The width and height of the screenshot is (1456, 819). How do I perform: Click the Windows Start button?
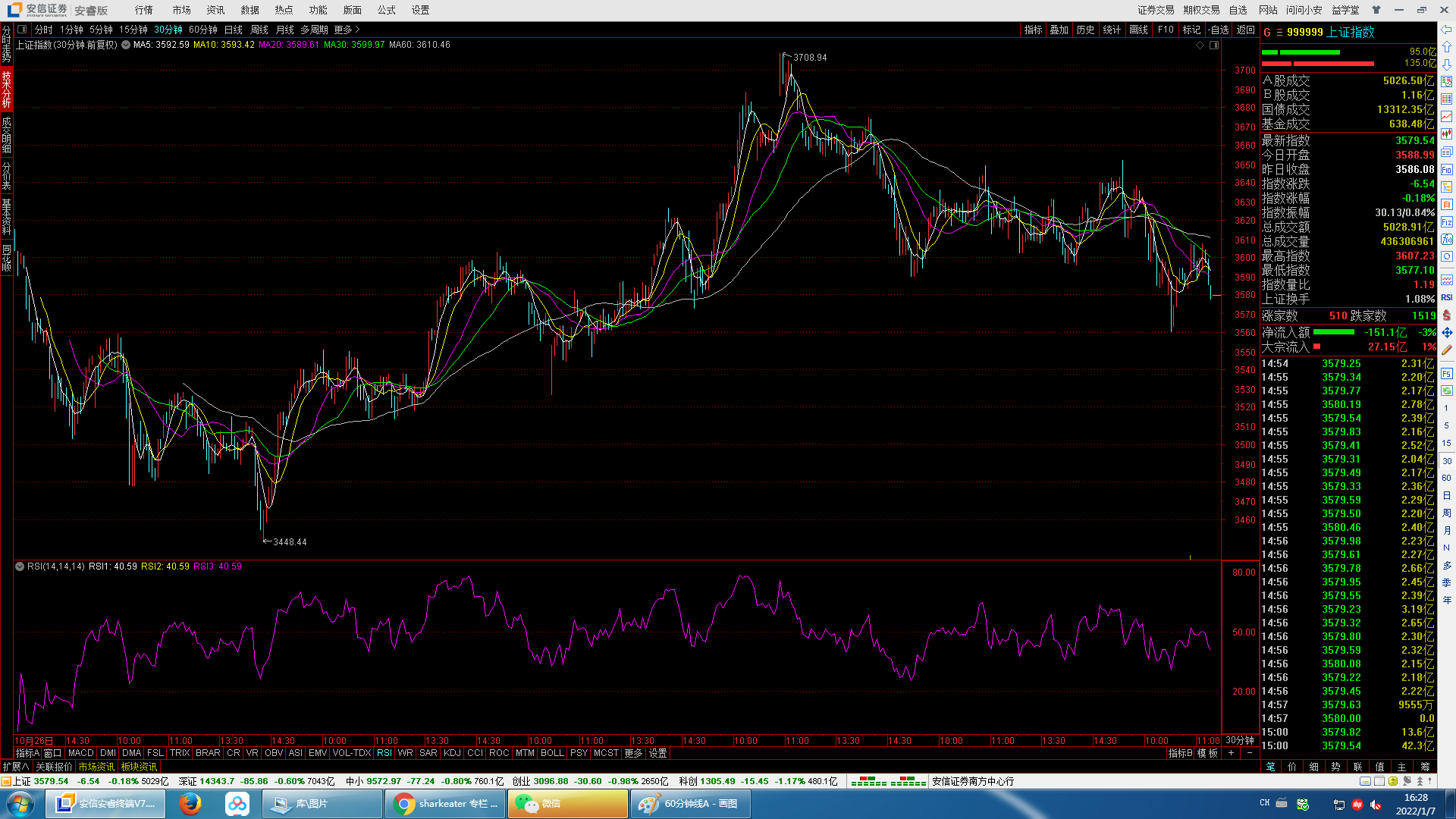click(20, 803)
